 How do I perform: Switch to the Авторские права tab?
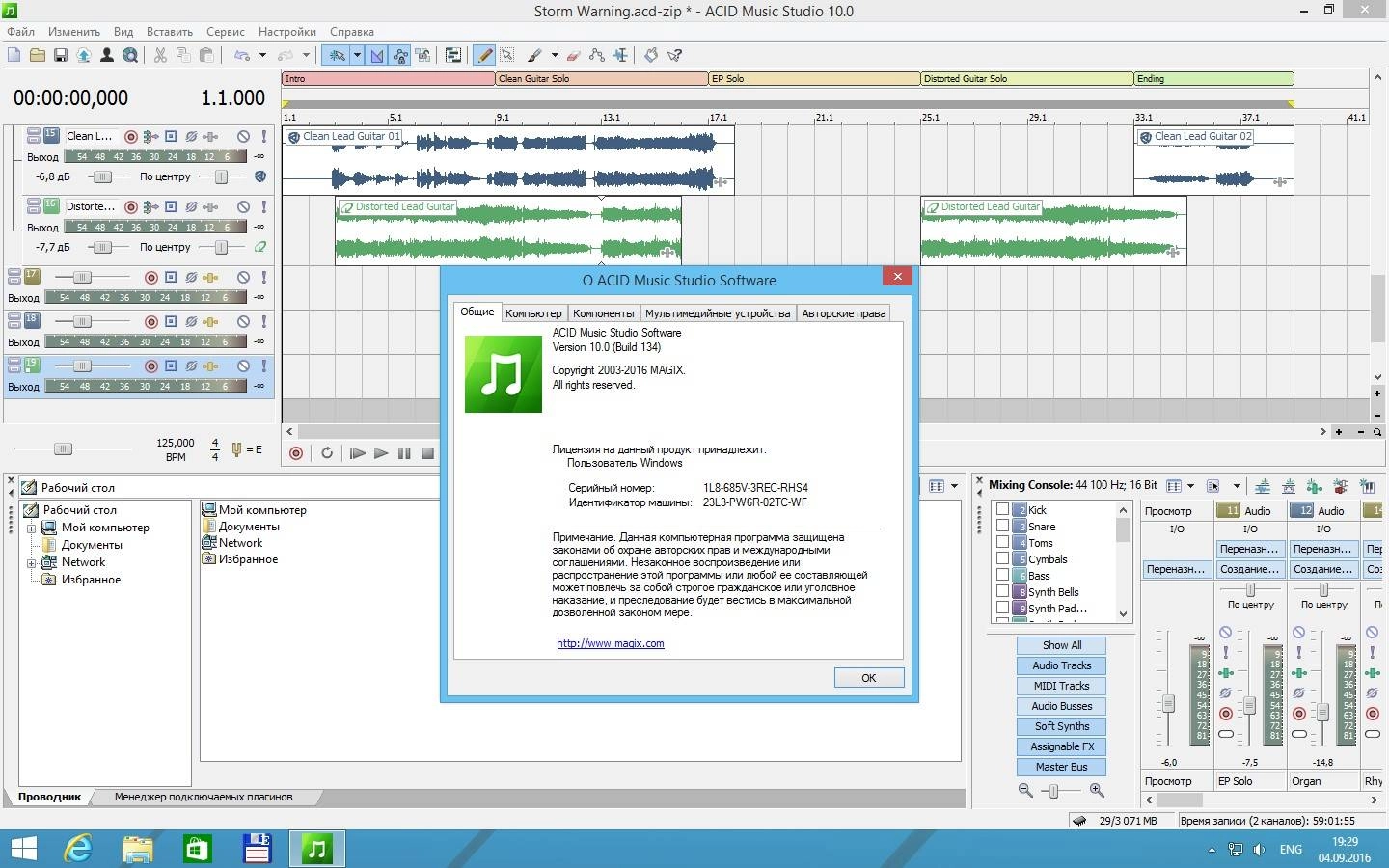click(844, 313)
